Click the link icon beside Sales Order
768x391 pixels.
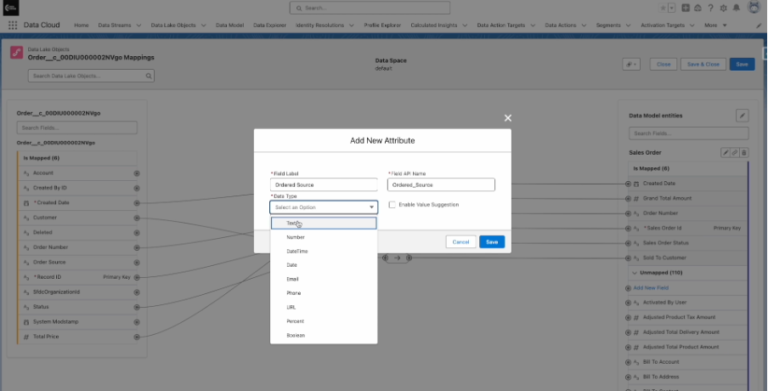[735, 153]
